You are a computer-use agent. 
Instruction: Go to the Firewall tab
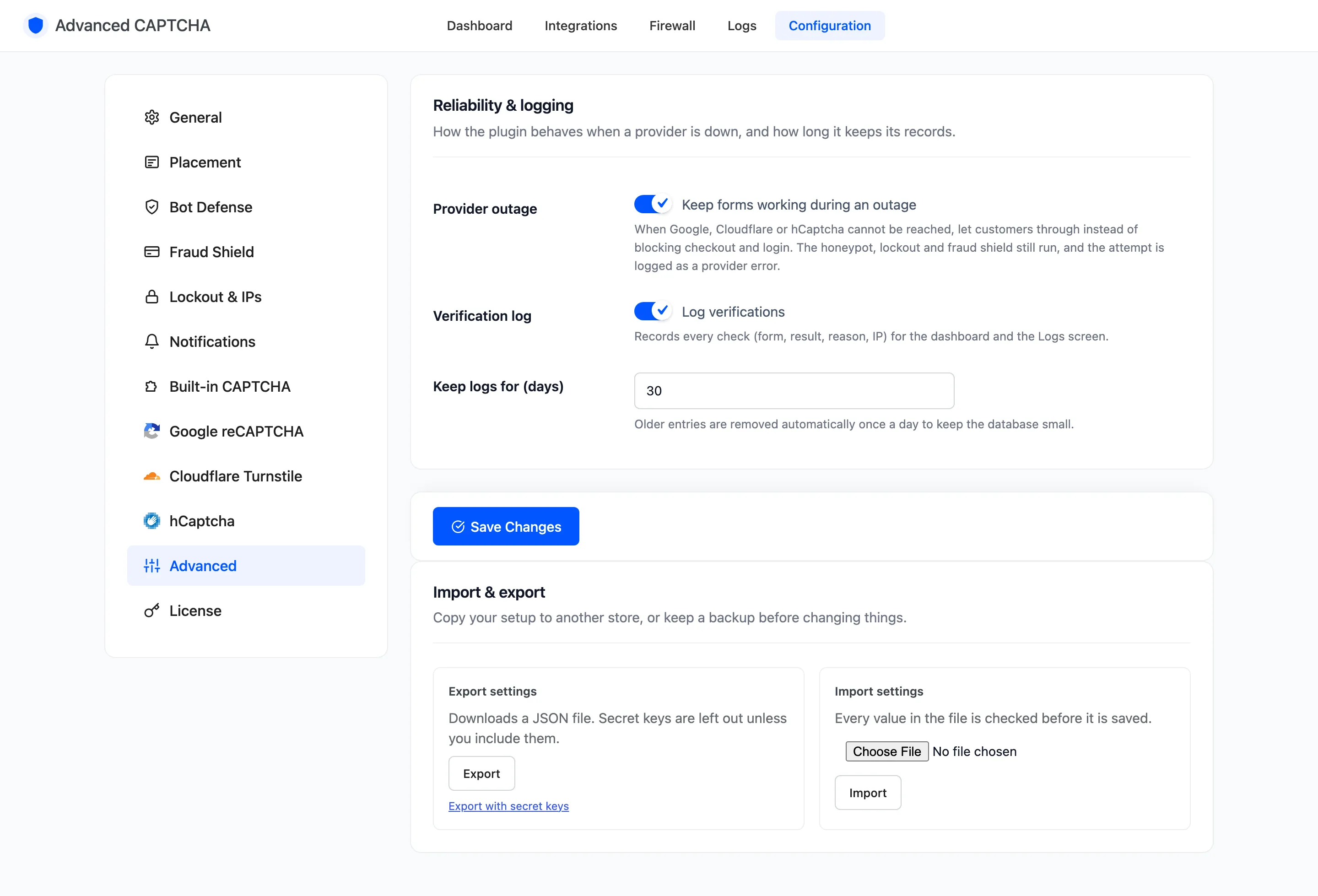[672, 26]
